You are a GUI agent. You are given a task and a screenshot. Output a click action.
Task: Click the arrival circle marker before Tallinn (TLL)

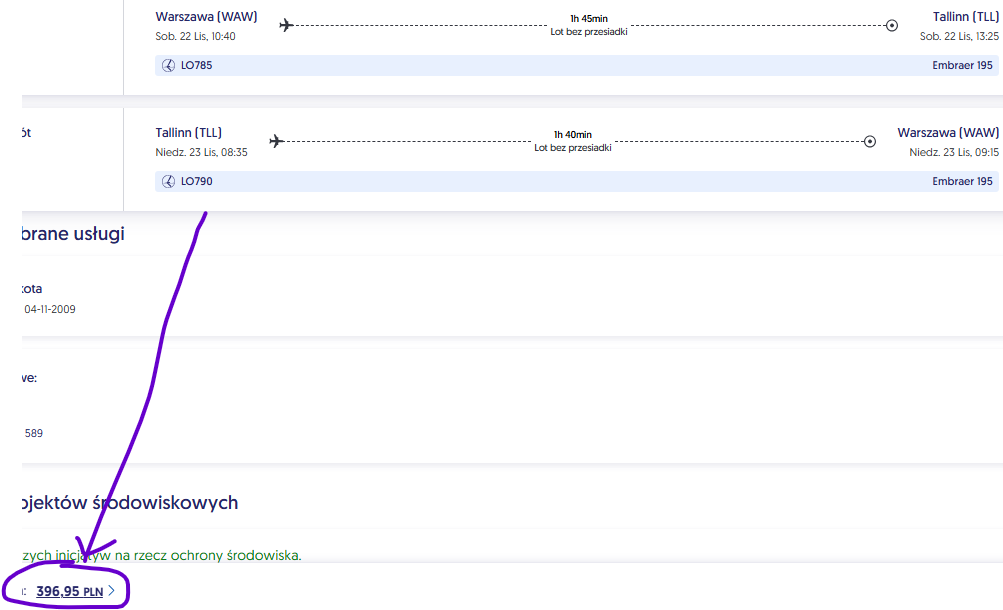click(x=892, y=26)
